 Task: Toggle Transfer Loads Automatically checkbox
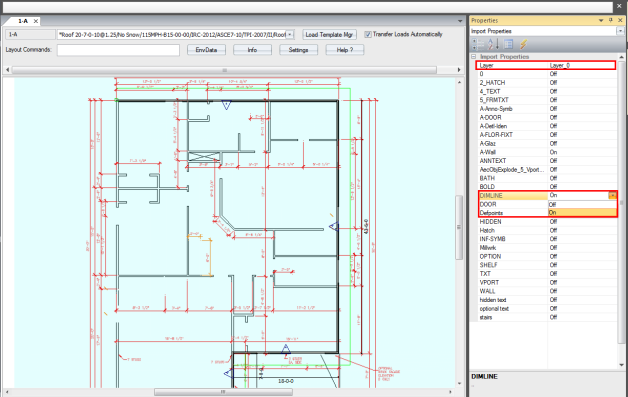pyautogui.click(x=368, y=34)
